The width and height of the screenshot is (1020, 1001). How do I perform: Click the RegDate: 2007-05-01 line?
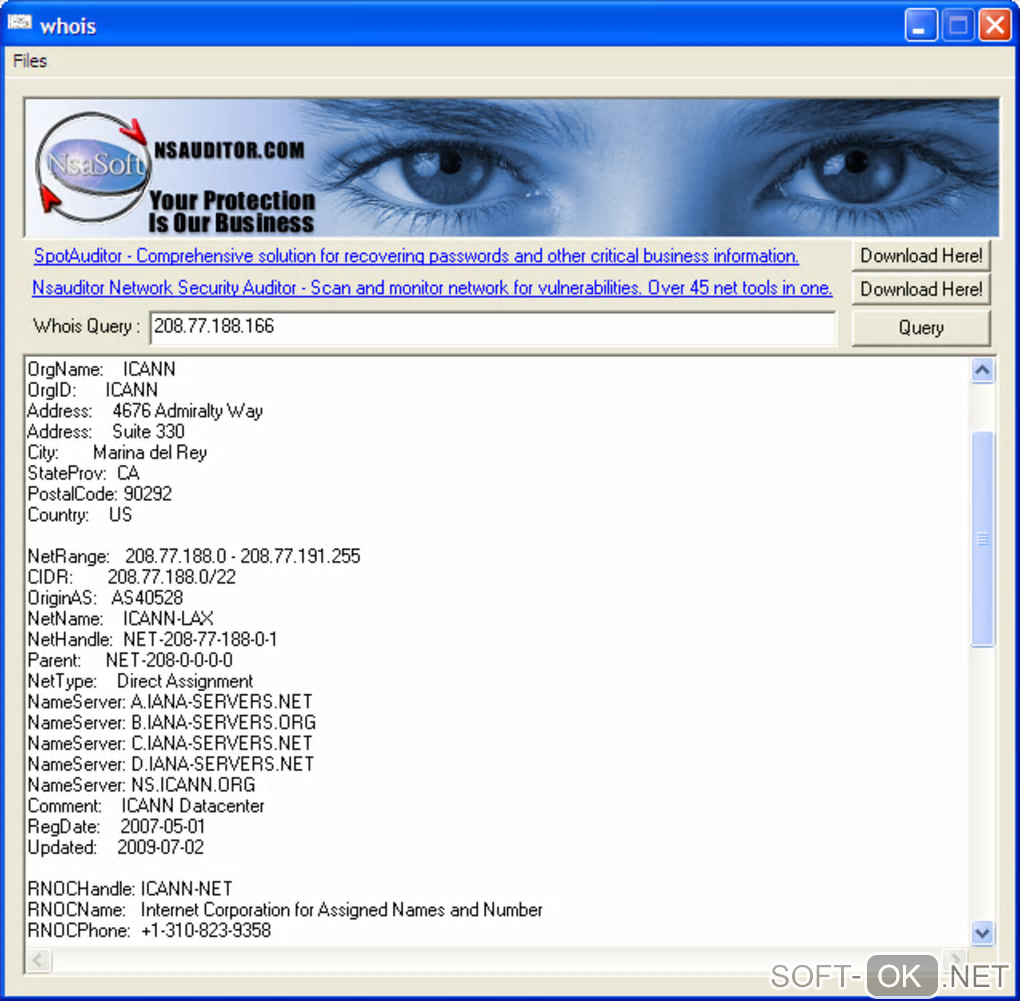(x=116, y=827)
